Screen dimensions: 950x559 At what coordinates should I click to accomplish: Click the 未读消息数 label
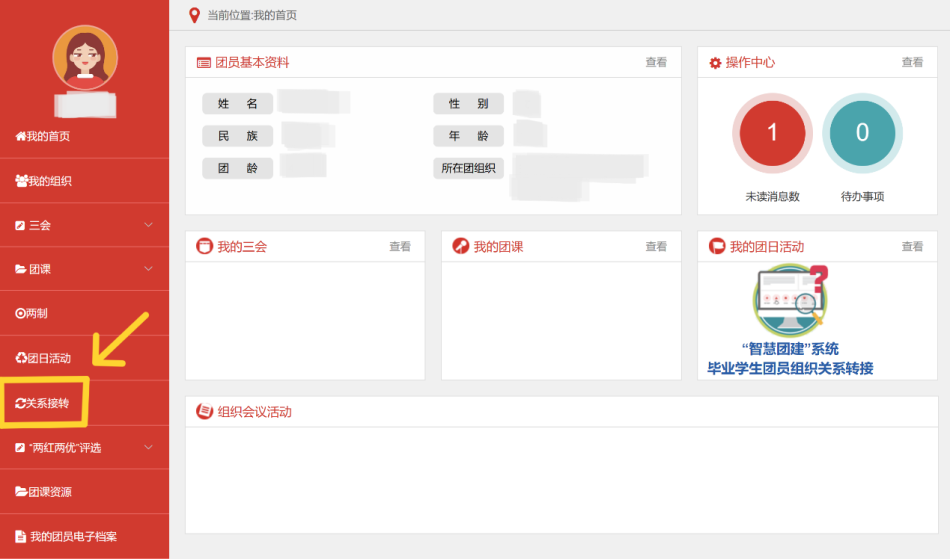772,196
